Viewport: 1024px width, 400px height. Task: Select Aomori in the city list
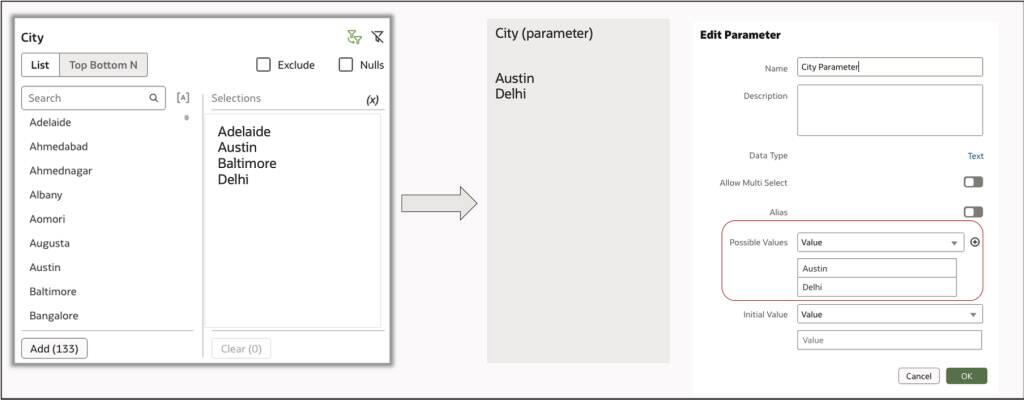[47, 219]
